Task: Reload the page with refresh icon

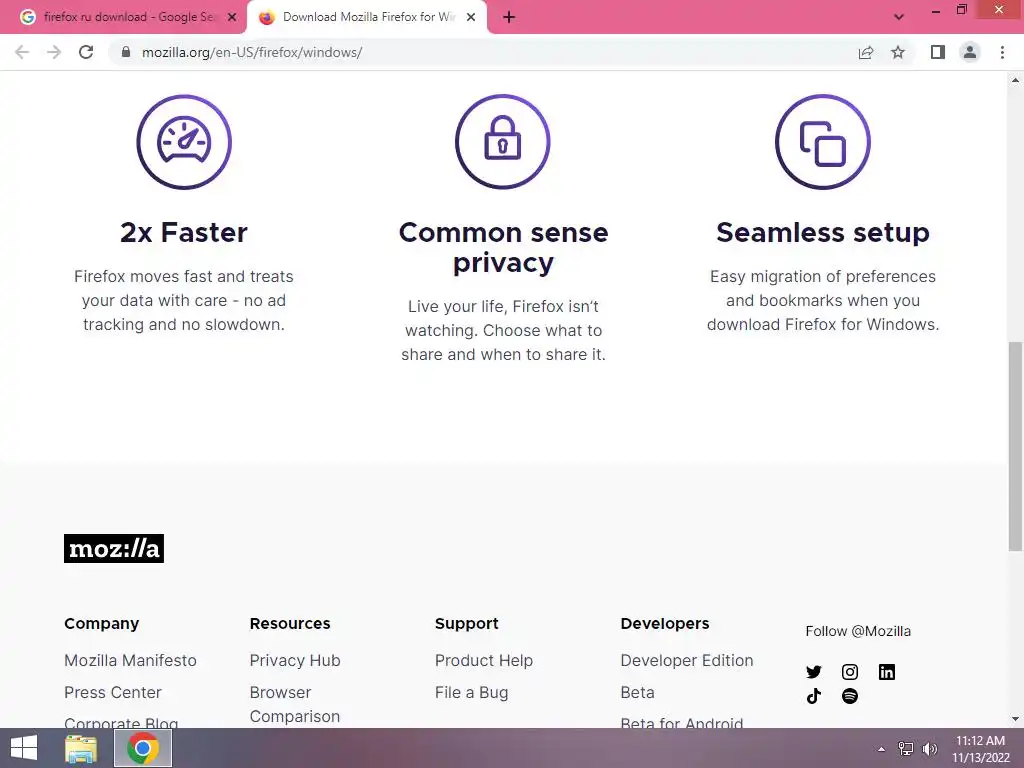Action: [x=86, y=52]
